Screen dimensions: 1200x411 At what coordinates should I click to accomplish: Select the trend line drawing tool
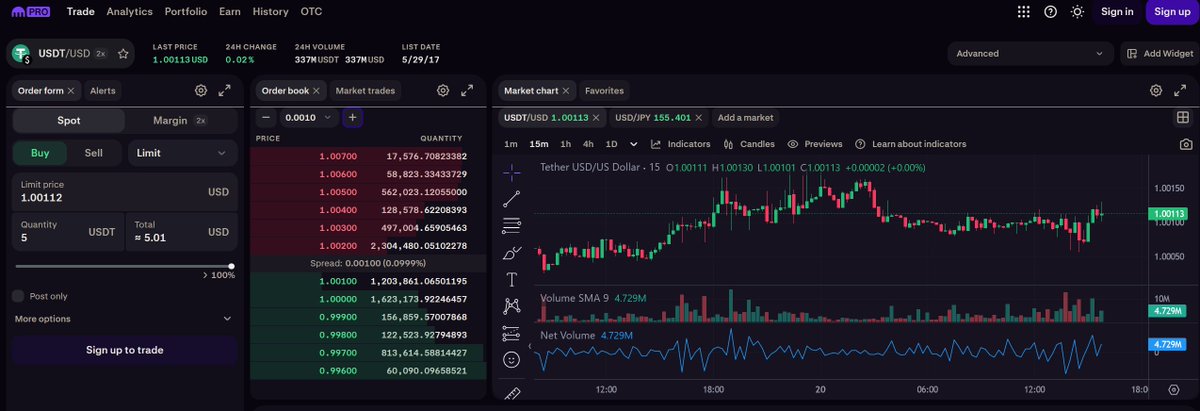pyautogui.click(x=512, y=198)
